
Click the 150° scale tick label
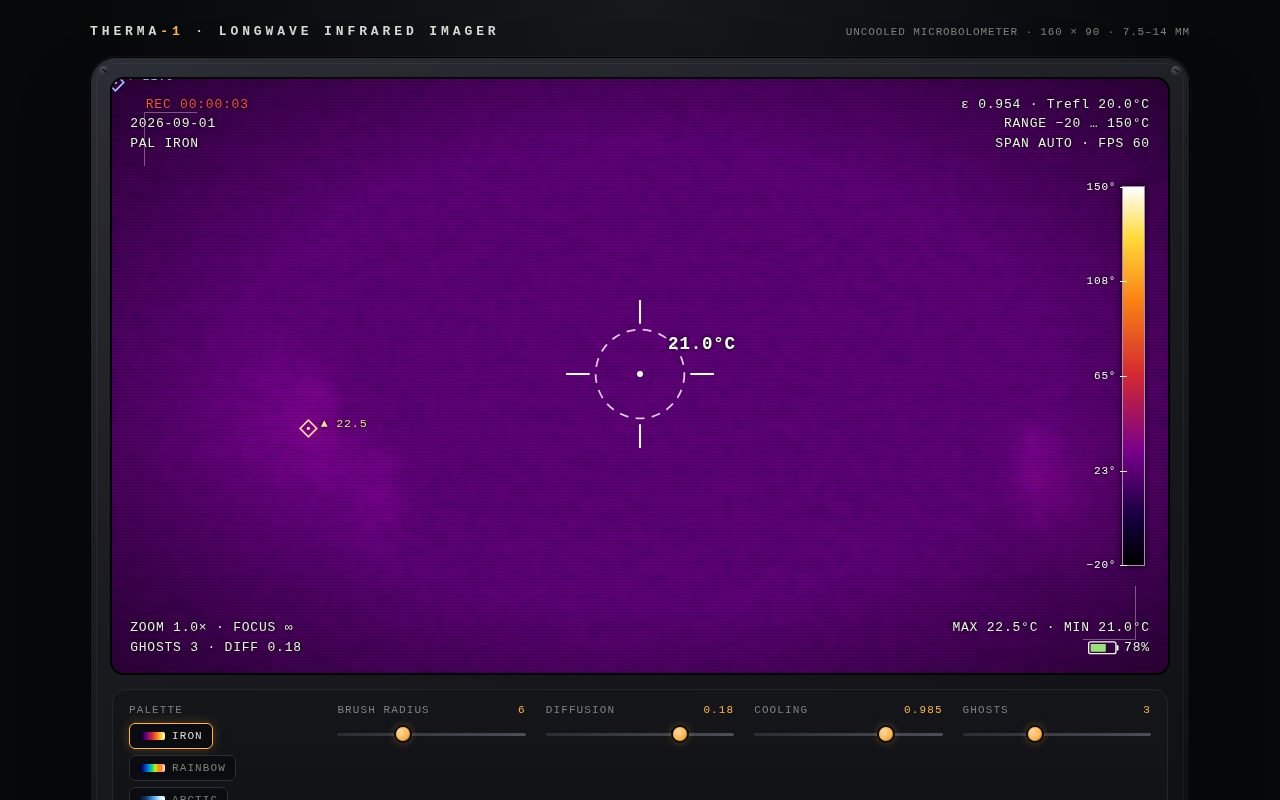pyautogui.click(x=1101, y=187)
